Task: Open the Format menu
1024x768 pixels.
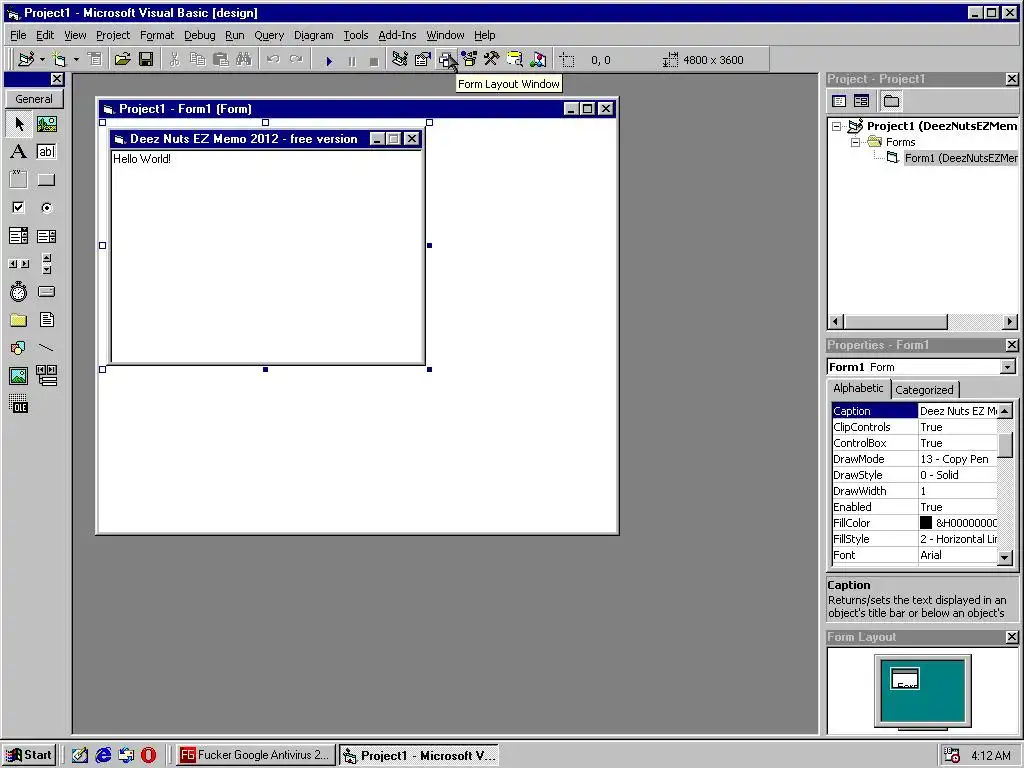Action: point(157,35)
